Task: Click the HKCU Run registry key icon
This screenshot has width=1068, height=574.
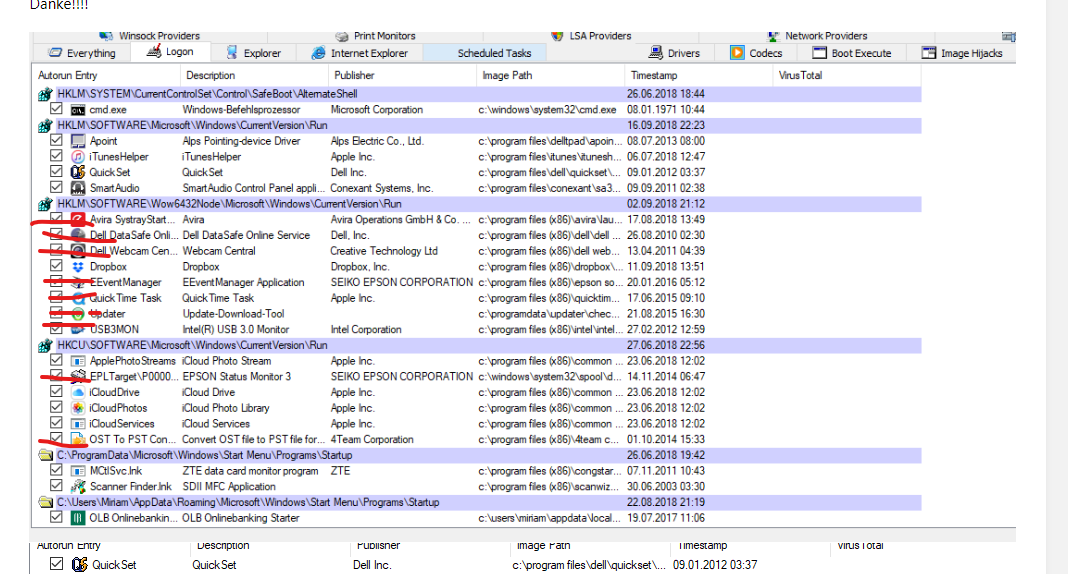Action: [45, 345]
